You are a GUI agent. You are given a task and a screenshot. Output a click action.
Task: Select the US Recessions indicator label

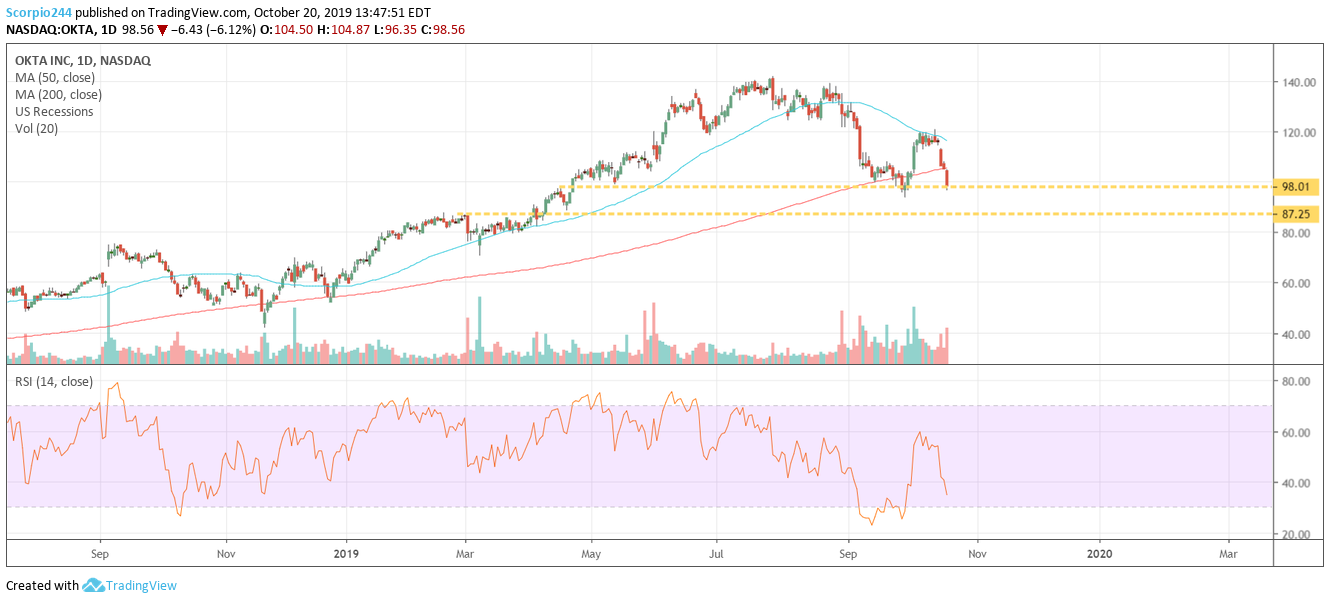54,112
